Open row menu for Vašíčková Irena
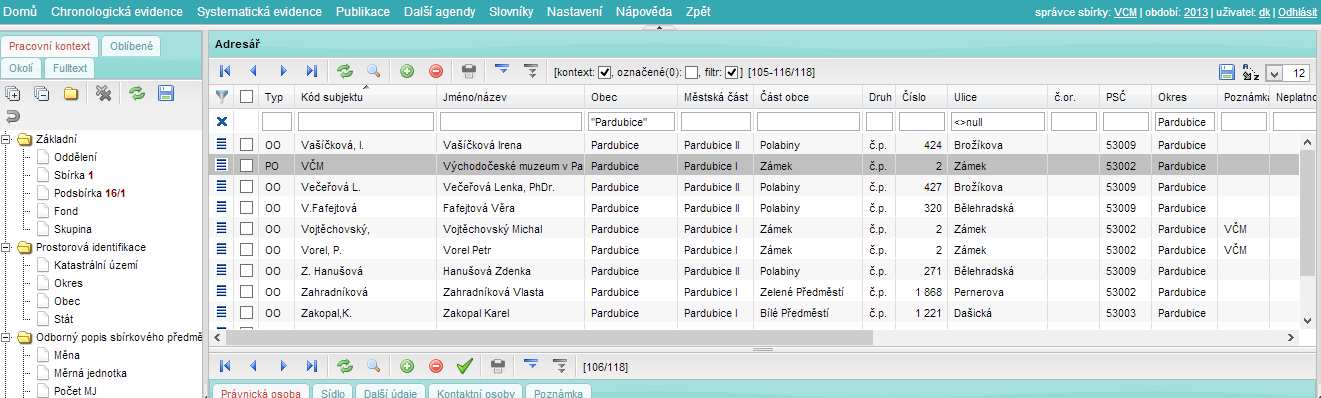The image size is (1321, 398). [x=222, y=145]
